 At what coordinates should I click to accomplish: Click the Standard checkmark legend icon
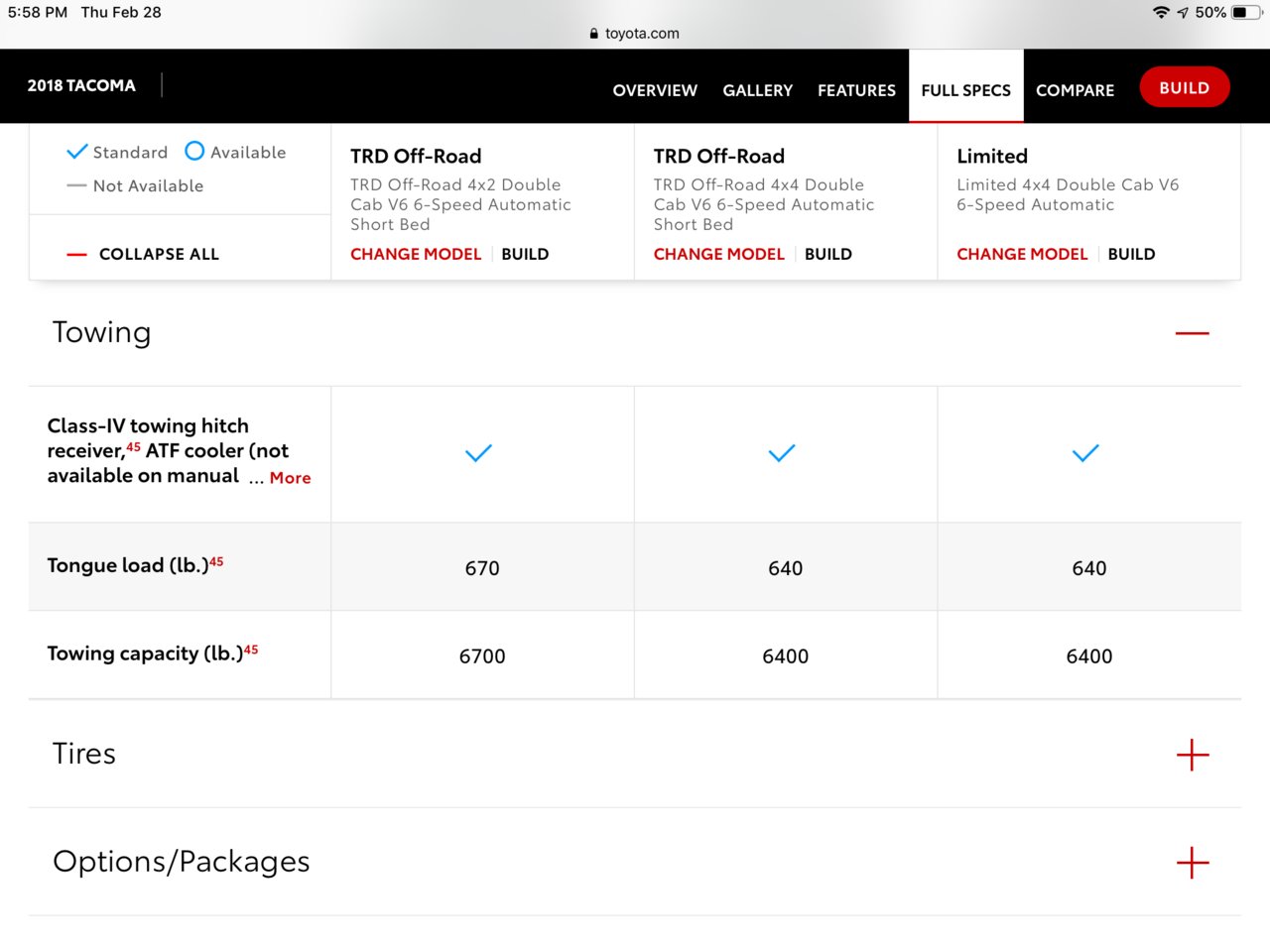click(x=77, y=152)
